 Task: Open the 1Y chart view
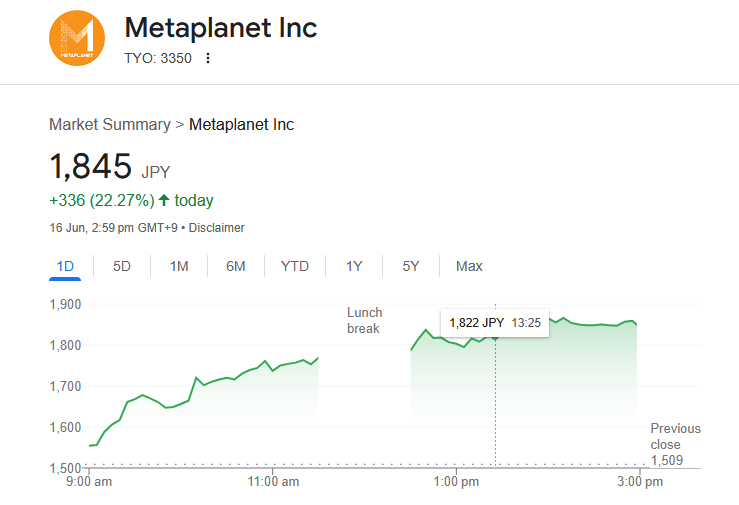tap(354, 266)
